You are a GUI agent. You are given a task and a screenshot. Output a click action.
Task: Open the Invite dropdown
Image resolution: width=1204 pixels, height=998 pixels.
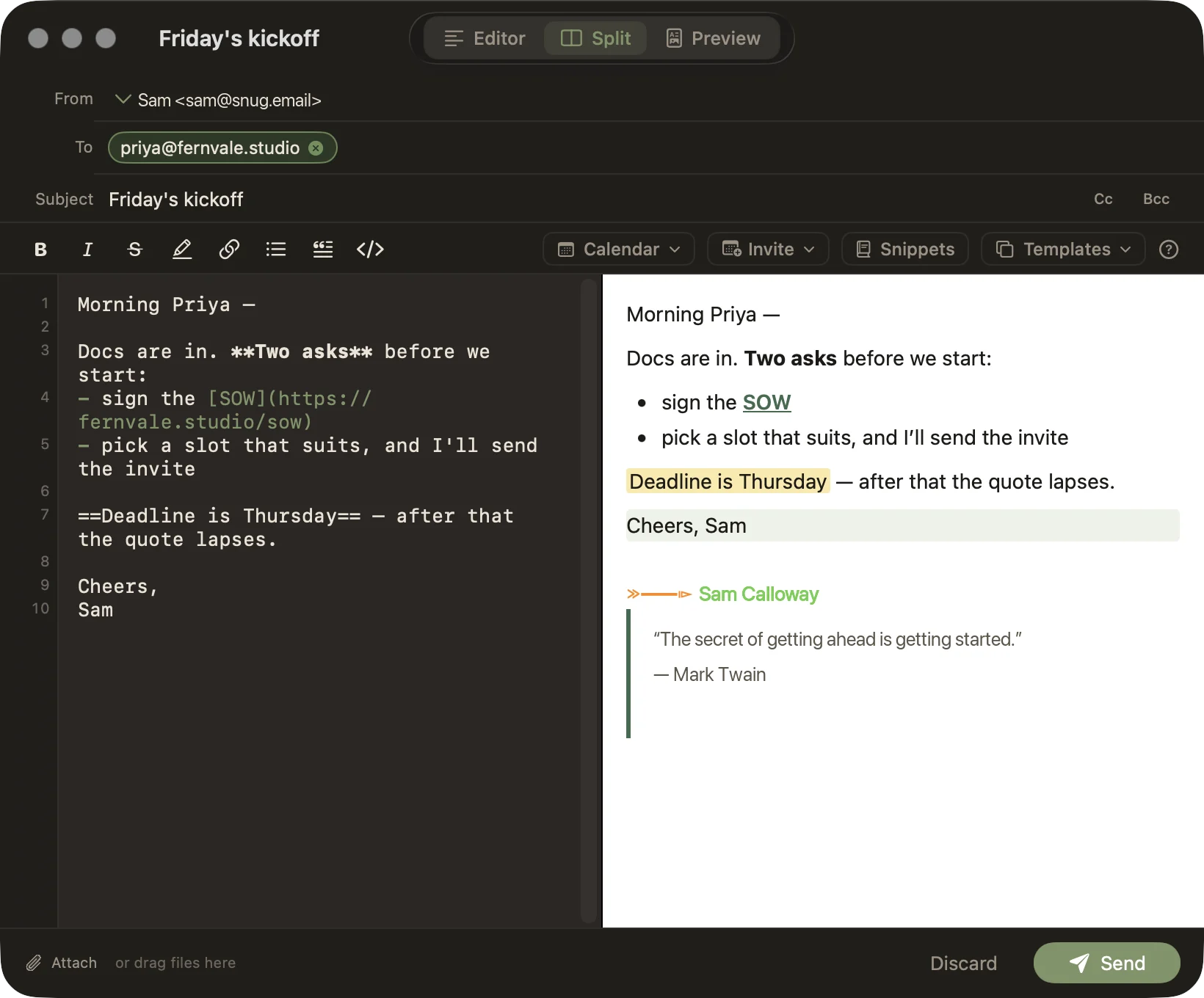tap(768, 249)
